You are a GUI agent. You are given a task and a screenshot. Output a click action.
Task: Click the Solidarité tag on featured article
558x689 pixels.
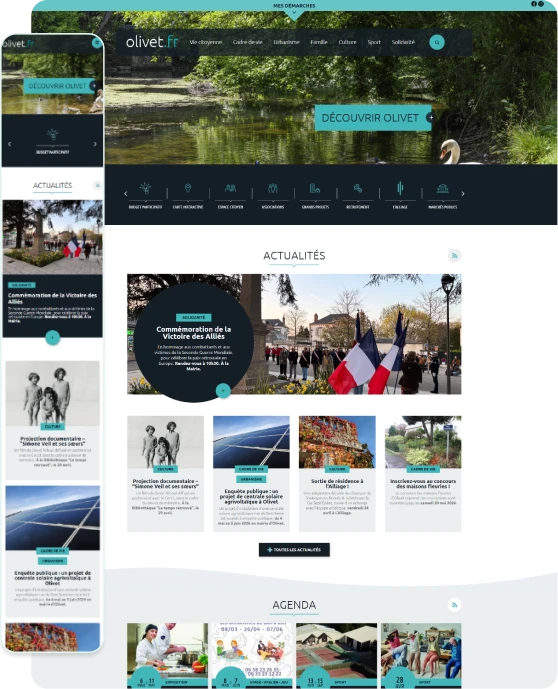(x=194, y=317)
